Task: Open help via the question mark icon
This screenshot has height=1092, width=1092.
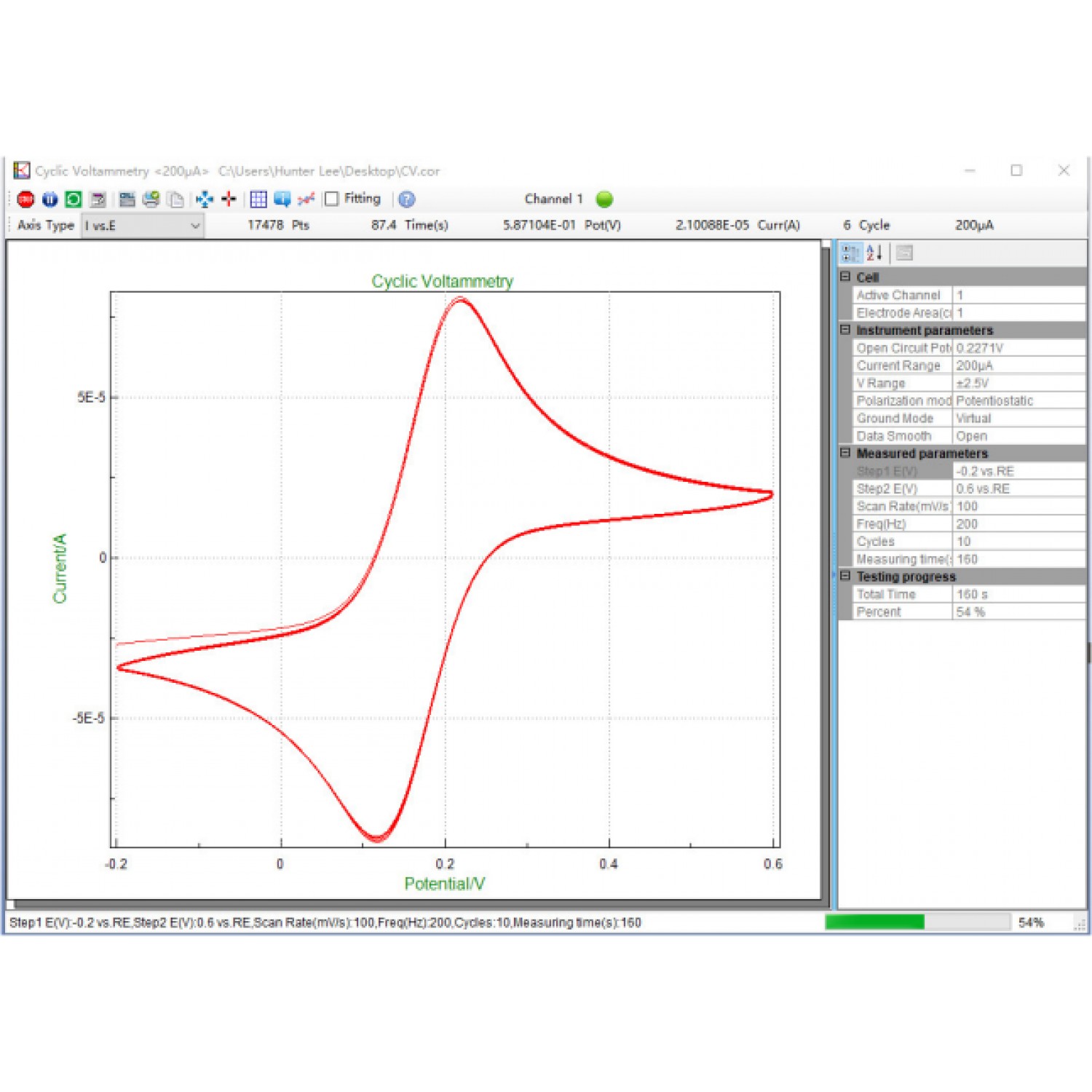Action: tap(407, 199)
